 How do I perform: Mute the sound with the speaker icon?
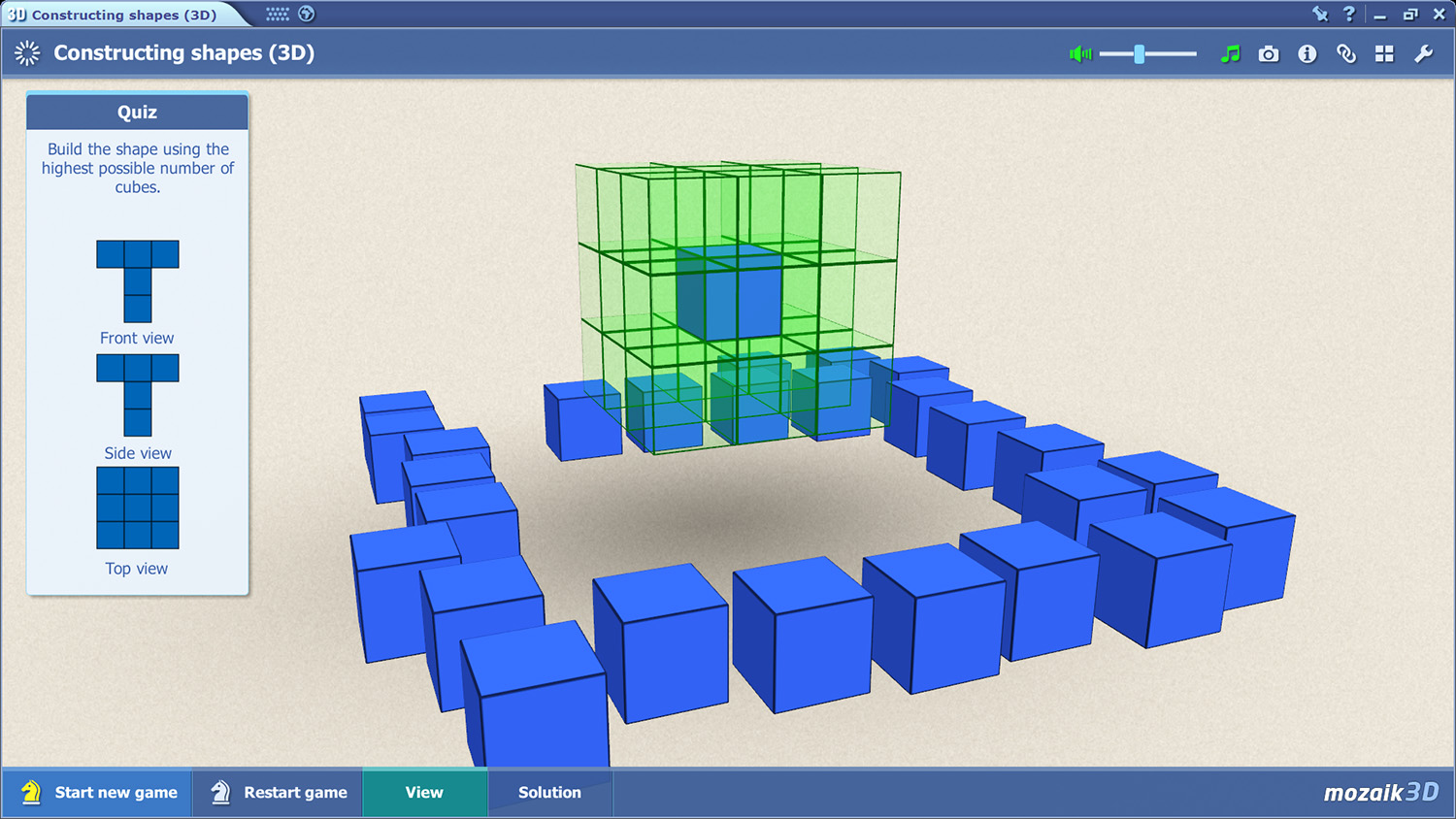1079,54
